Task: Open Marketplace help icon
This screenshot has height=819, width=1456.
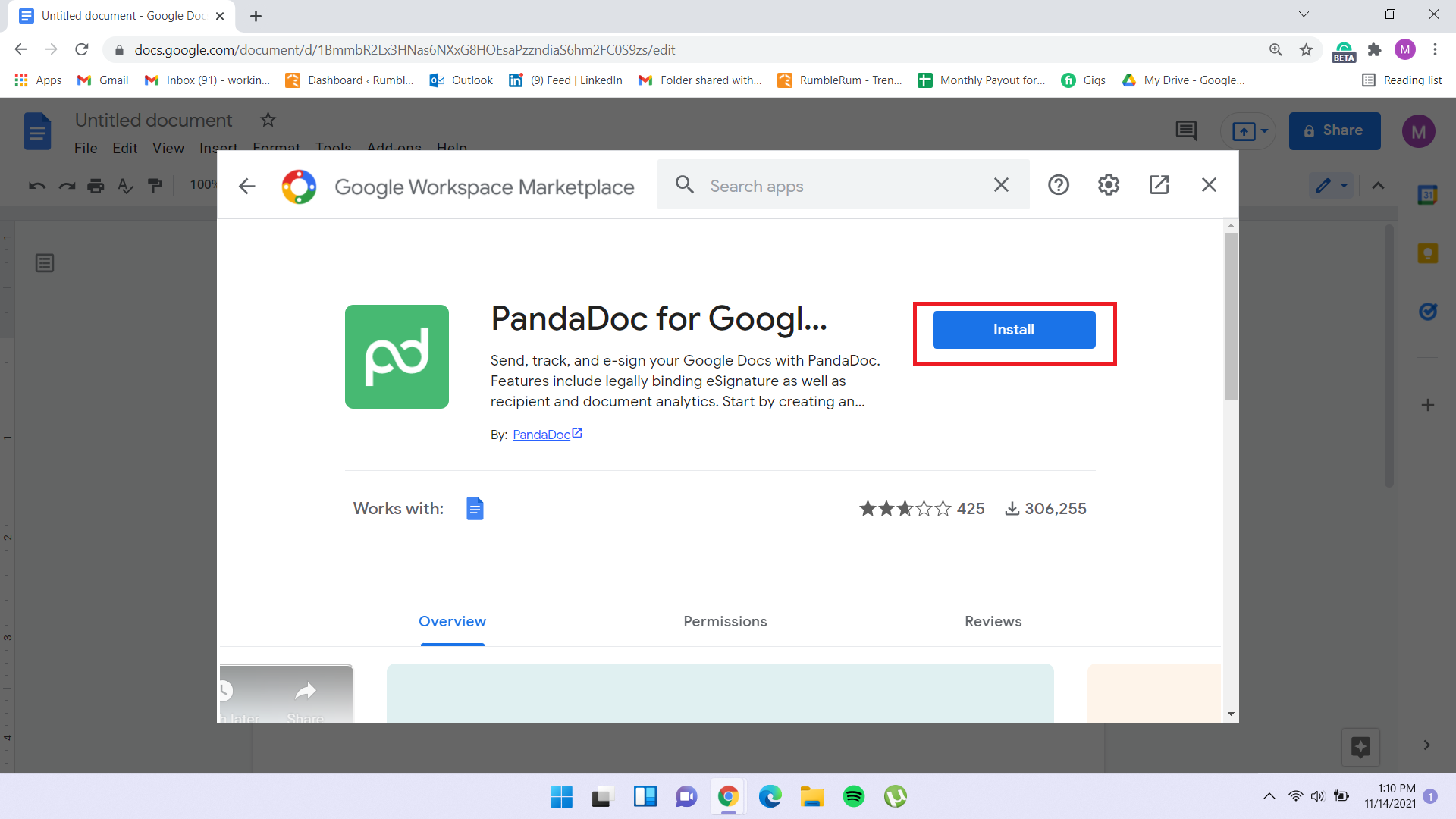Action: 1058,185
